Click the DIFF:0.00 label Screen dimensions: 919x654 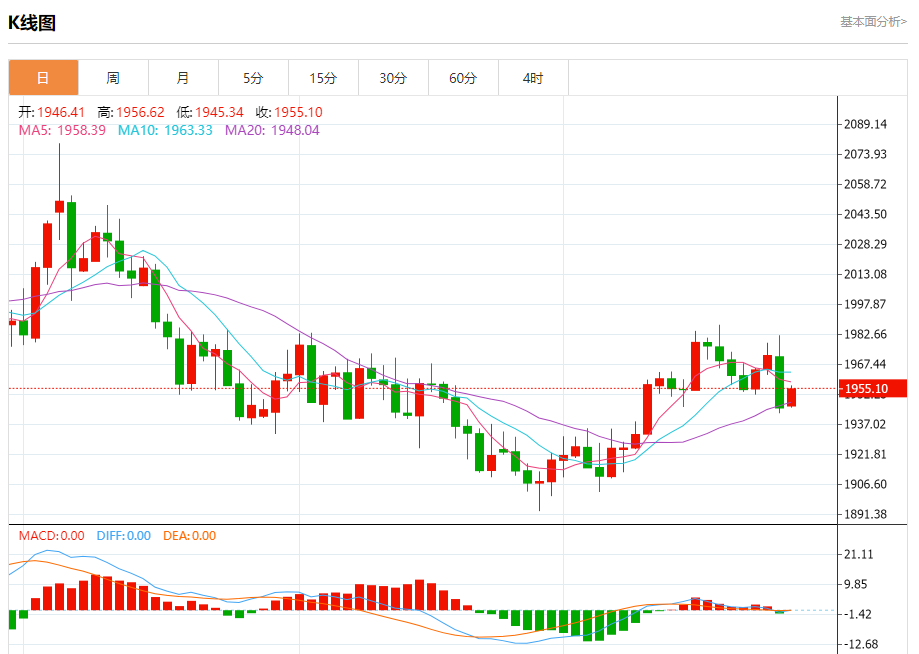tap(124, 536)
